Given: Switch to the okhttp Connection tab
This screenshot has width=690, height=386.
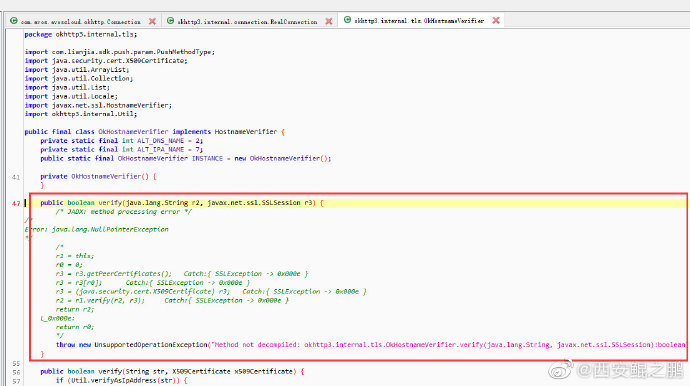Looking at the screenshot, I should [x=81, y=21].
